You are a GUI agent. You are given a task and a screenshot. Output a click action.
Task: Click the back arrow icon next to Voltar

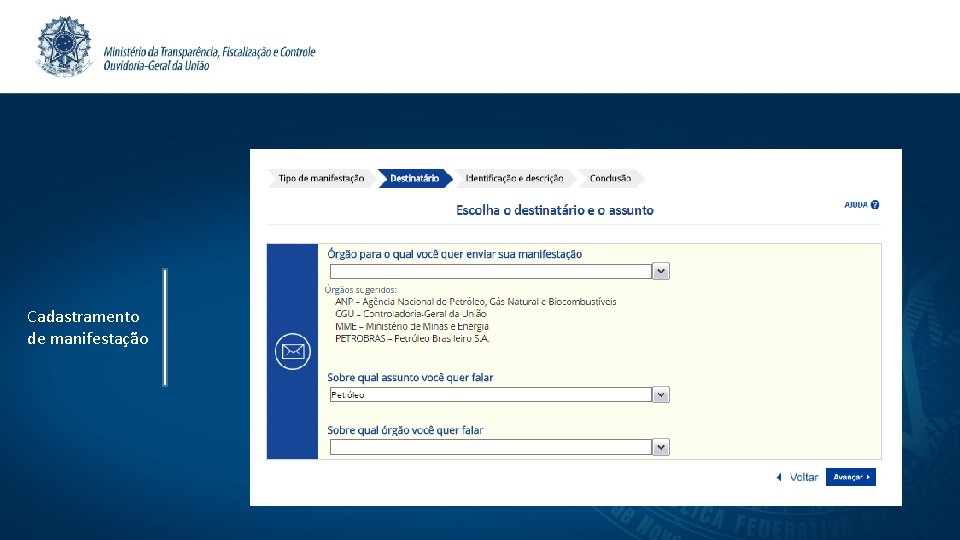779,477
